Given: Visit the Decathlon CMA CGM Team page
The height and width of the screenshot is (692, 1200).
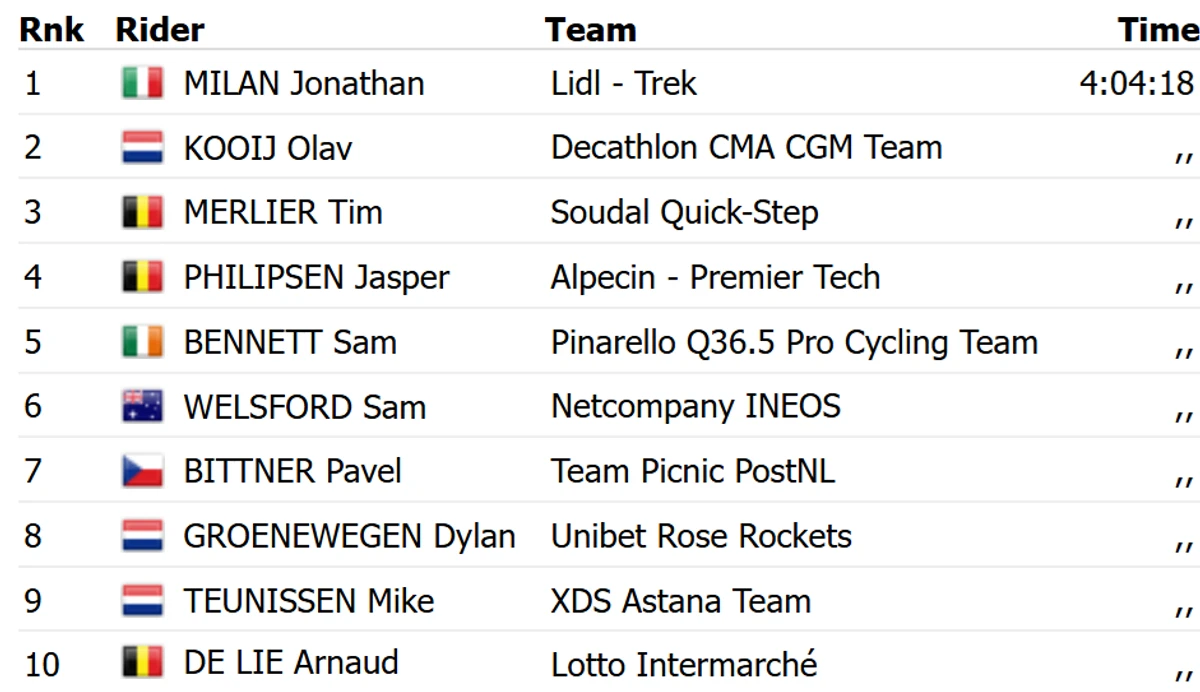Looking at the screenshot, I should pos(747,148).
